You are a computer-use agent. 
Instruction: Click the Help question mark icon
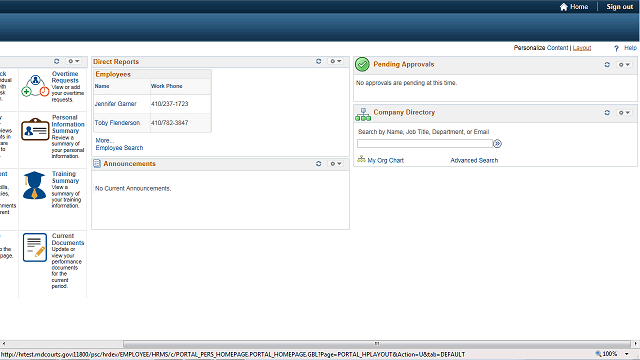[616, 48]
